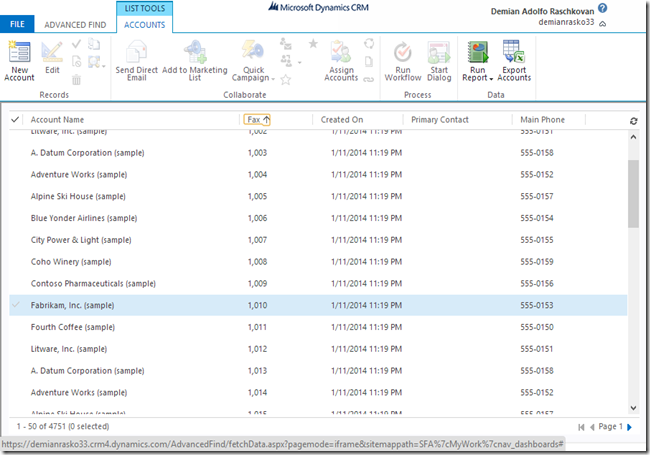Uncheck the Fabrikam, Inc. (sample) row checkmark
The image size is (650, 455).
tap(15, 305)
